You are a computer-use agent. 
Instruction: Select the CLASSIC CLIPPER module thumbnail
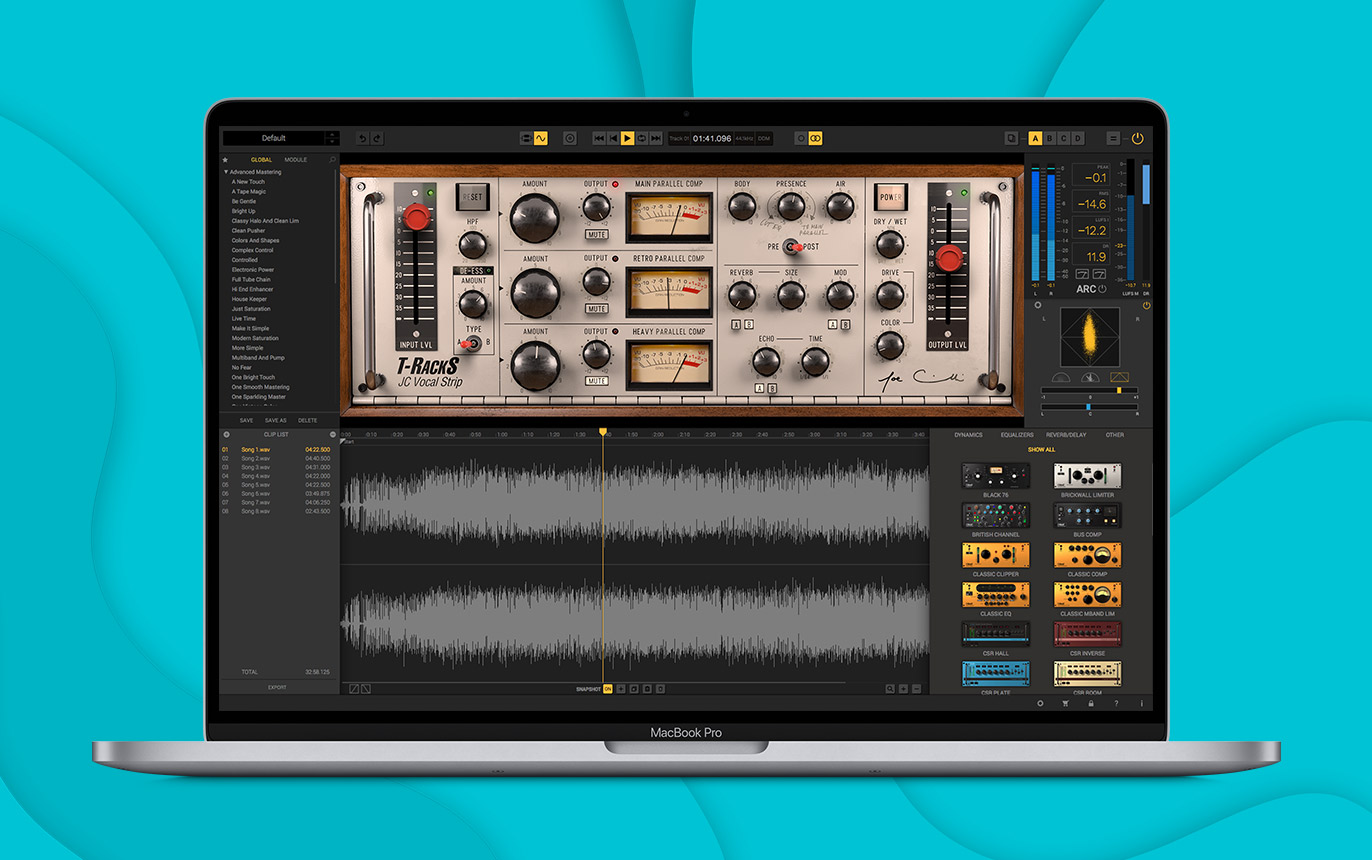pos(995,555)
